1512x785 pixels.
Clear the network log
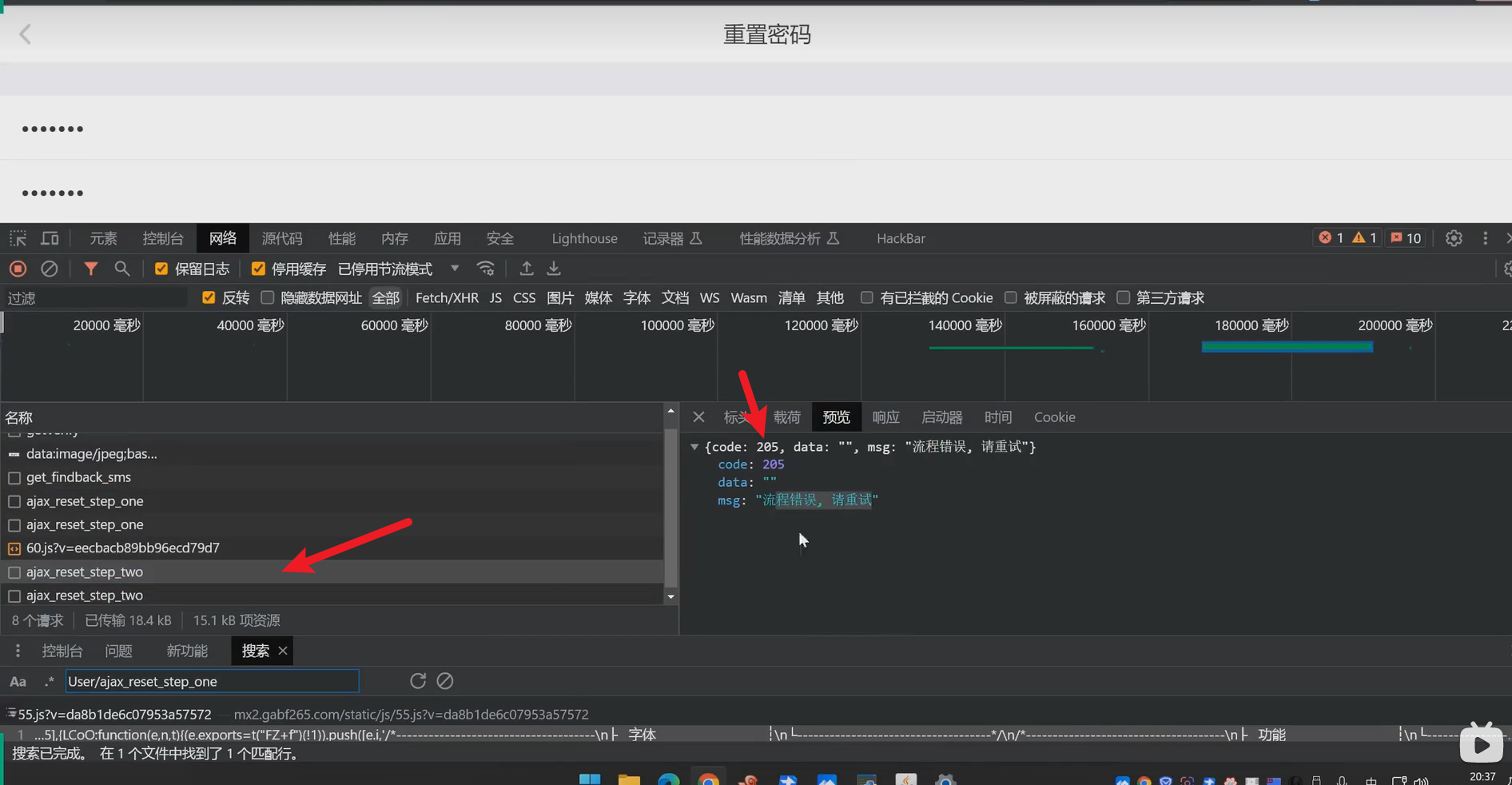50,269
